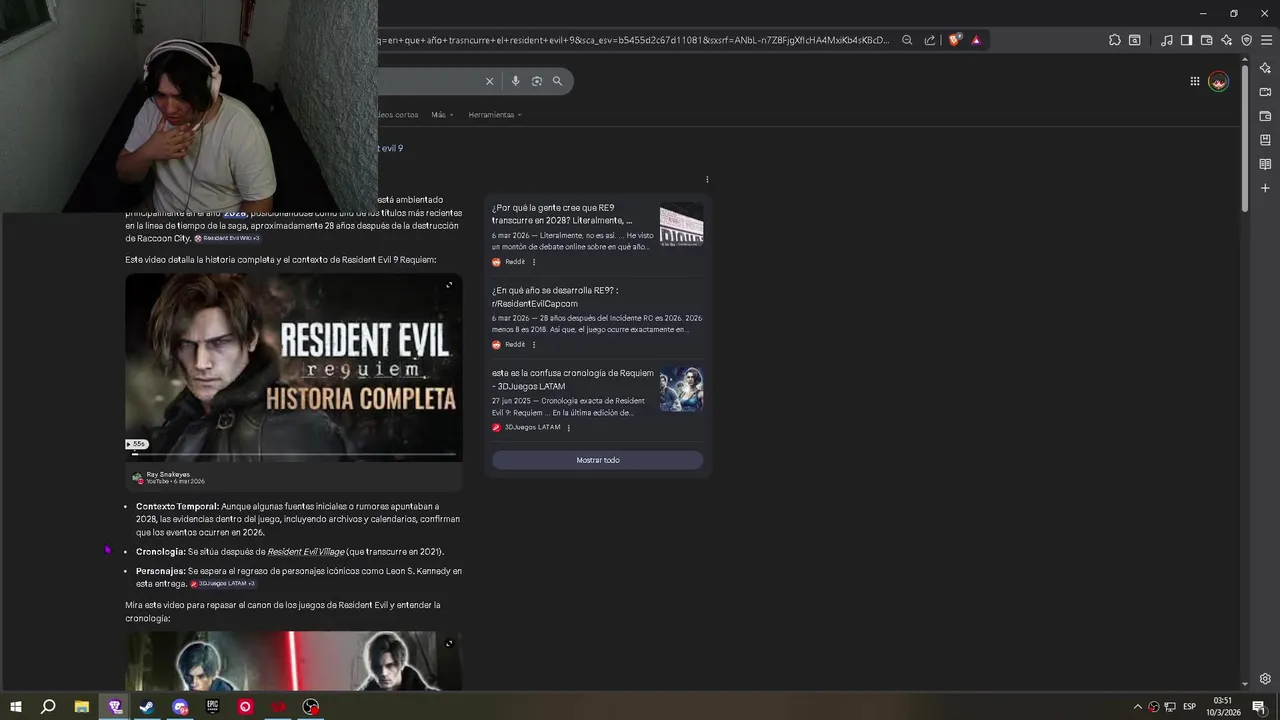Open Brave Shields lion icon

955,40
